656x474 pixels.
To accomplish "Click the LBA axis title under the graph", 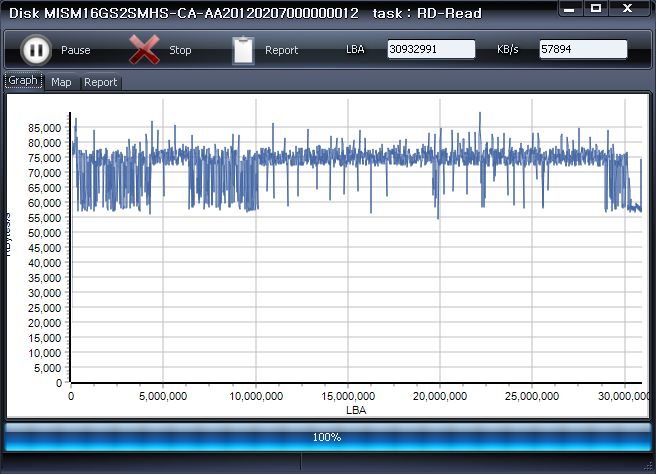I will 356,410.
